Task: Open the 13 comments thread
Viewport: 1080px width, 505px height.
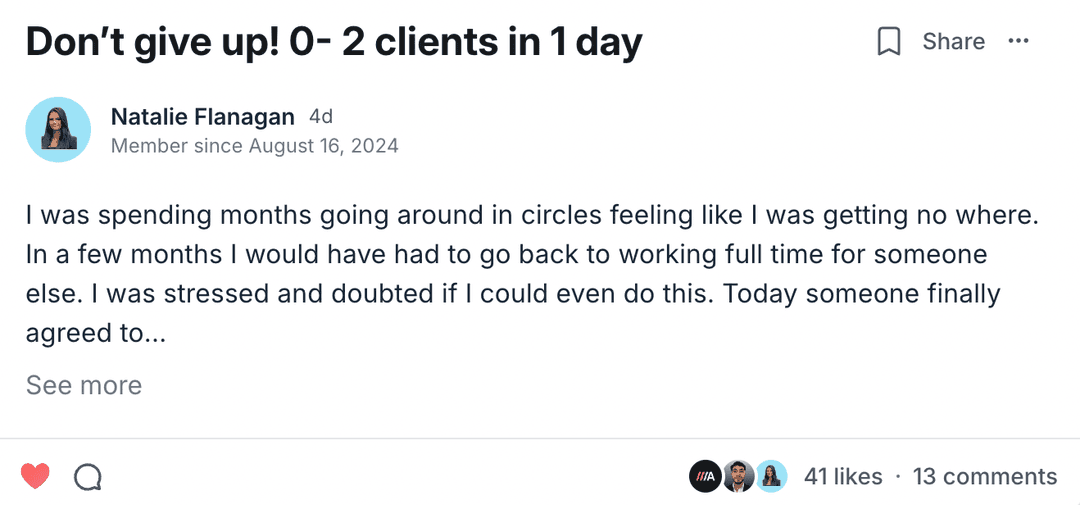Action: 984,477
